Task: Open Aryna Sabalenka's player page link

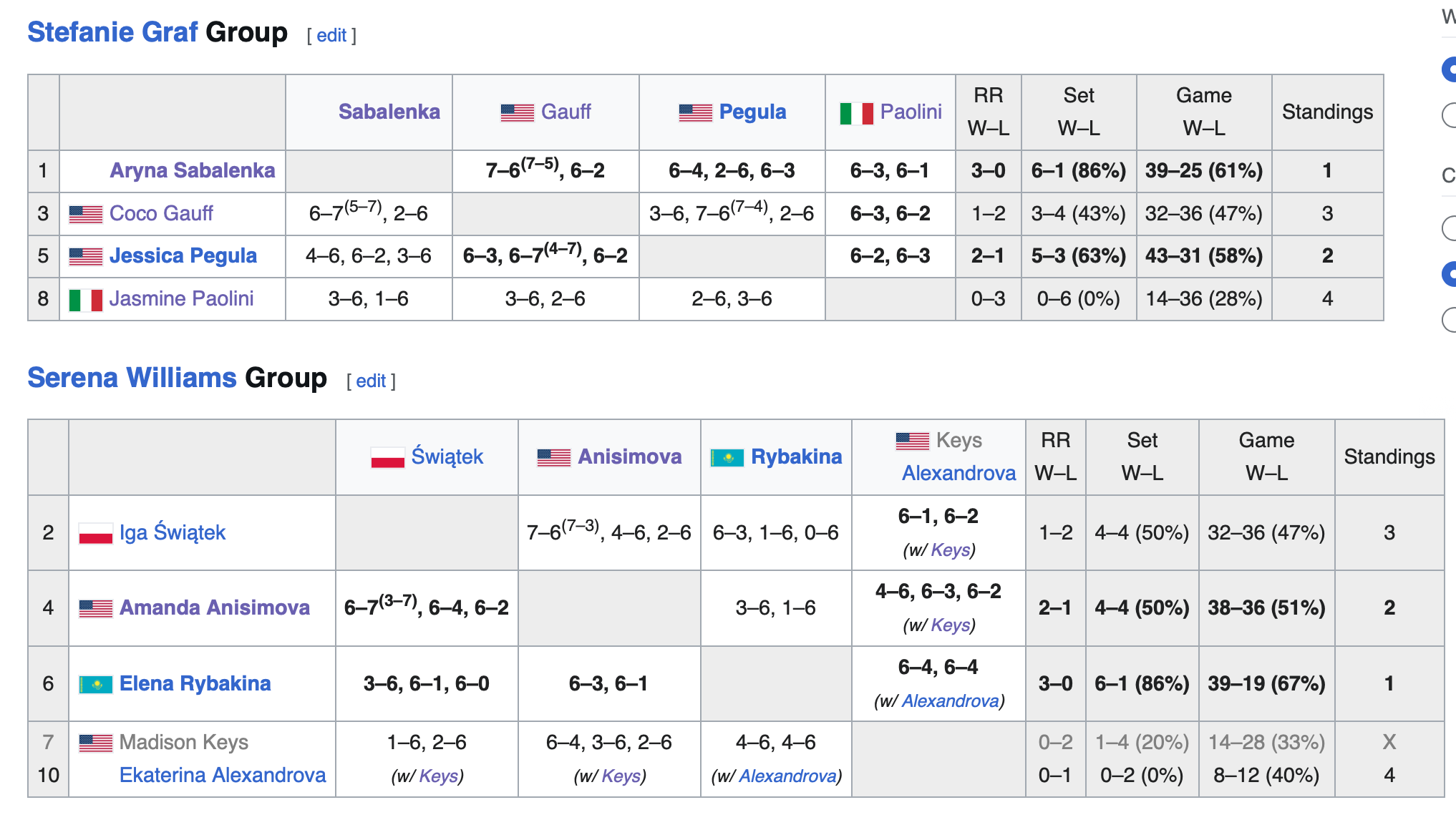Action: click(x=192, y=170)
